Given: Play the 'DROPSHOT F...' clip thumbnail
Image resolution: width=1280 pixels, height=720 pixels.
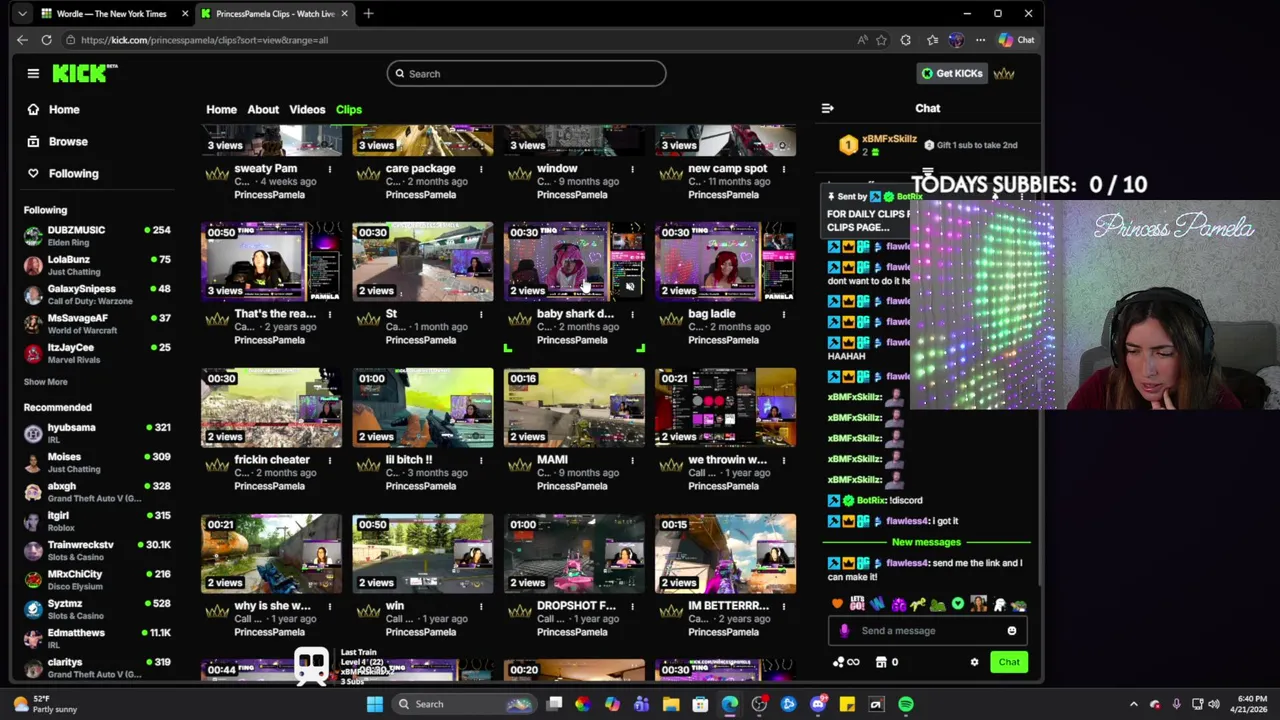Looking at the screenshot, I should (x=574, y=553).
